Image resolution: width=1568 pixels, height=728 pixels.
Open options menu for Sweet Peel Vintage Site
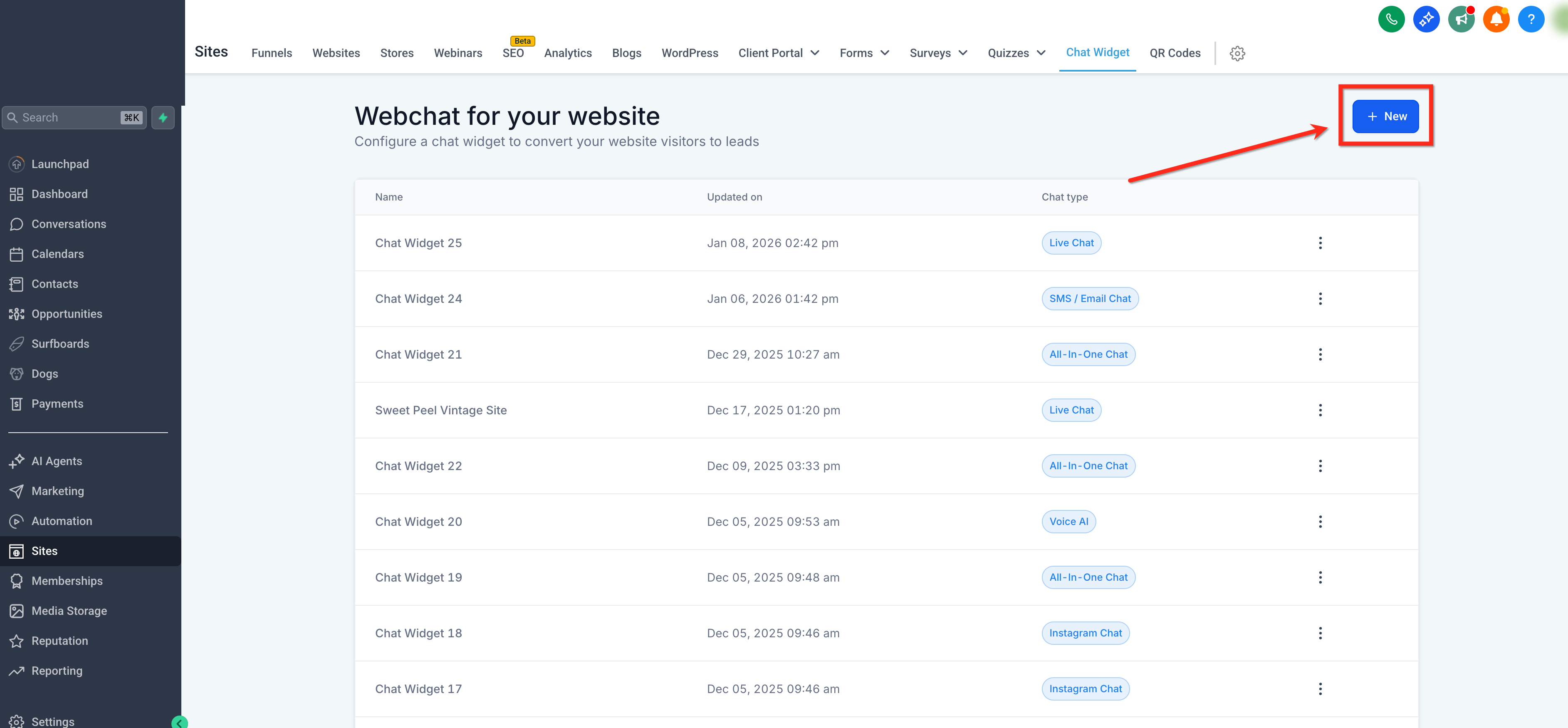[x=1320, y=410]
